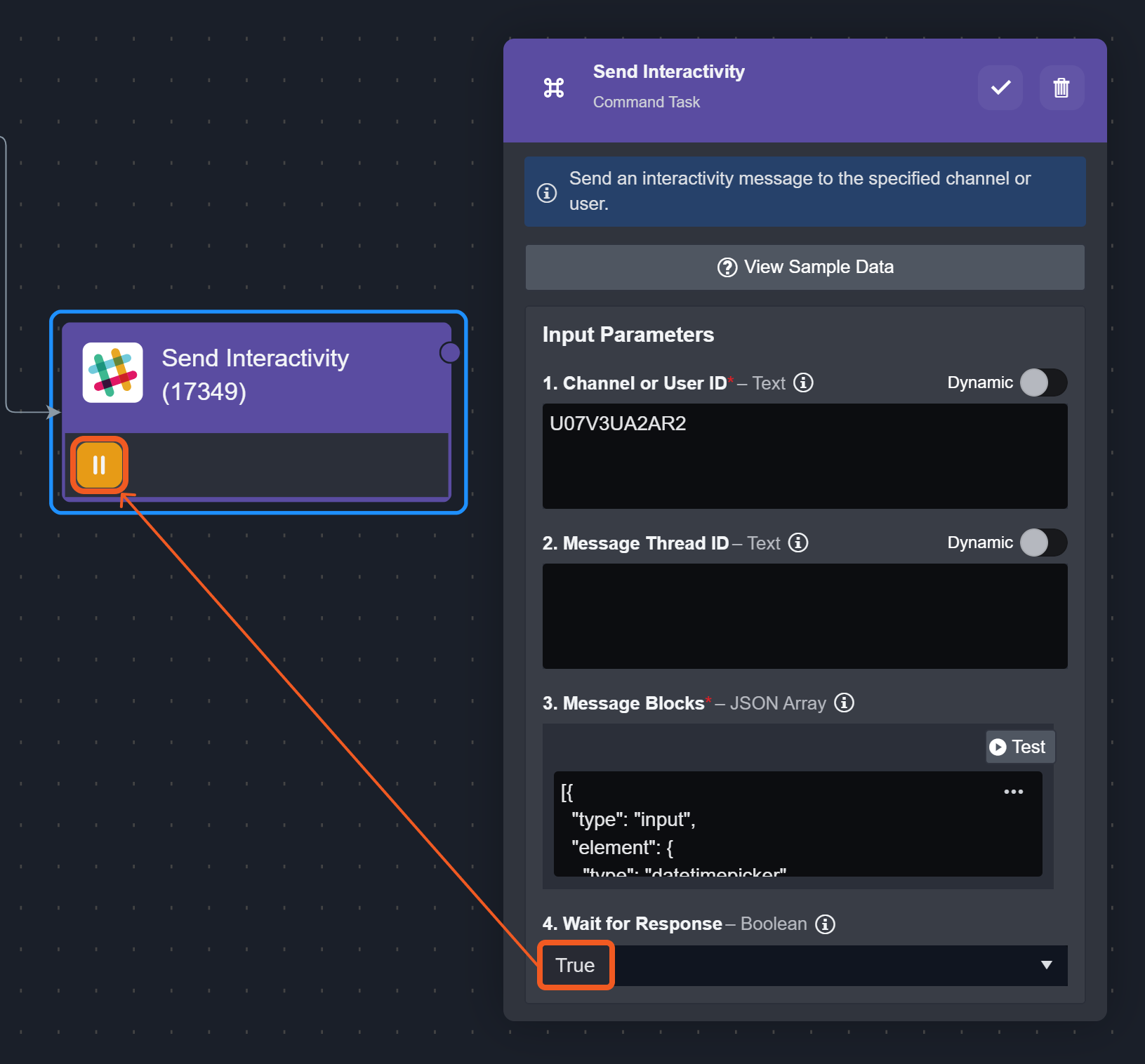Open the Wait for Response dropdown
This screenshot has width=1145, height=1064.
(805, 966)
